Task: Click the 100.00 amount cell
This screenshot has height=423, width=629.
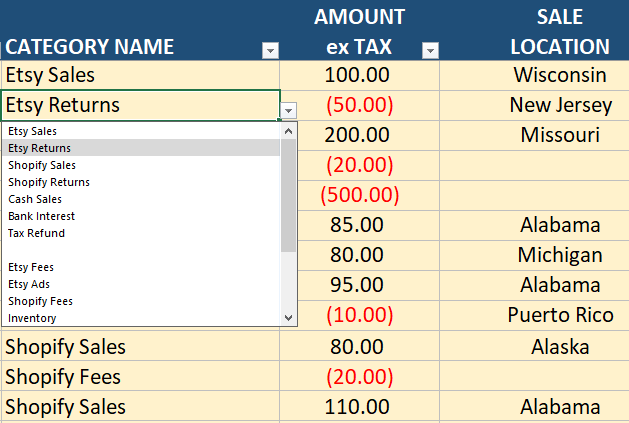Action: coord(359,75)
